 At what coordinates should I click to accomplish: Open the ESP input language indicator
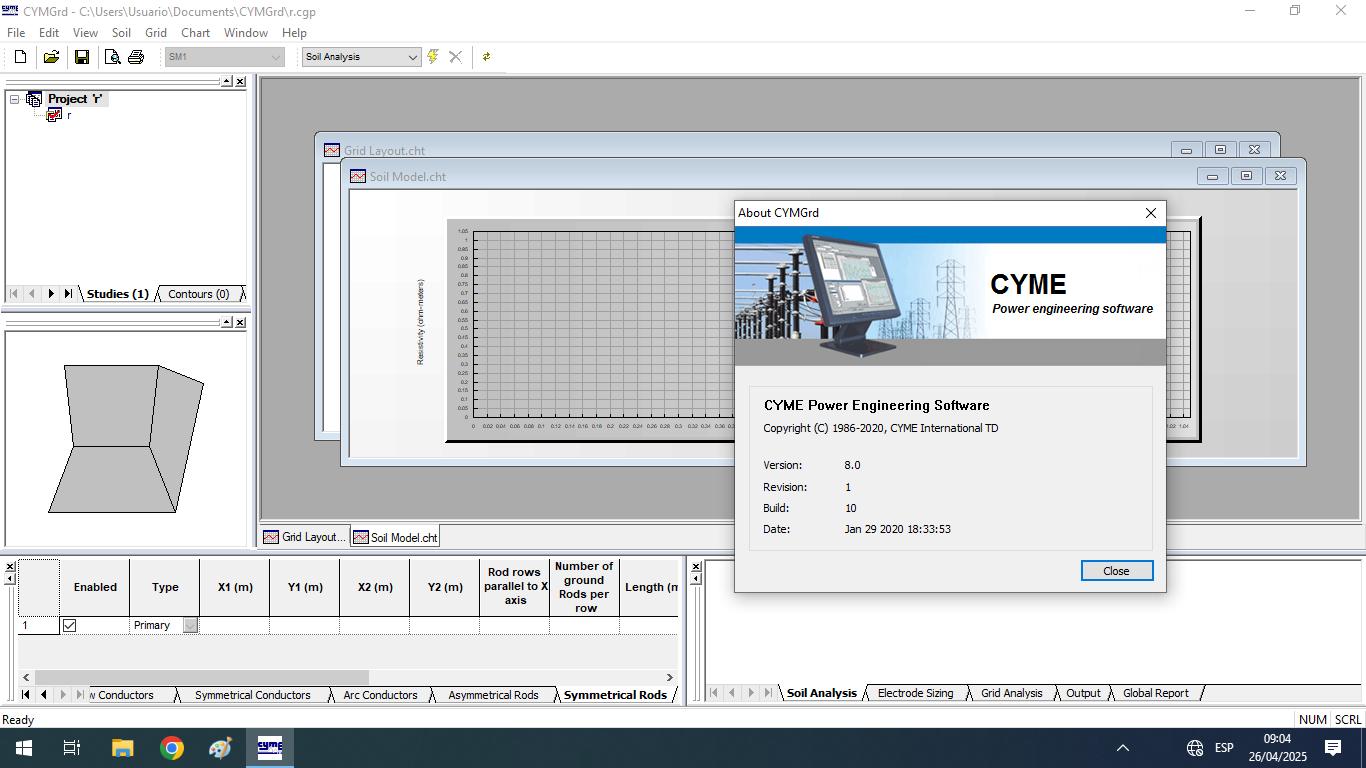coord(1224,748)
